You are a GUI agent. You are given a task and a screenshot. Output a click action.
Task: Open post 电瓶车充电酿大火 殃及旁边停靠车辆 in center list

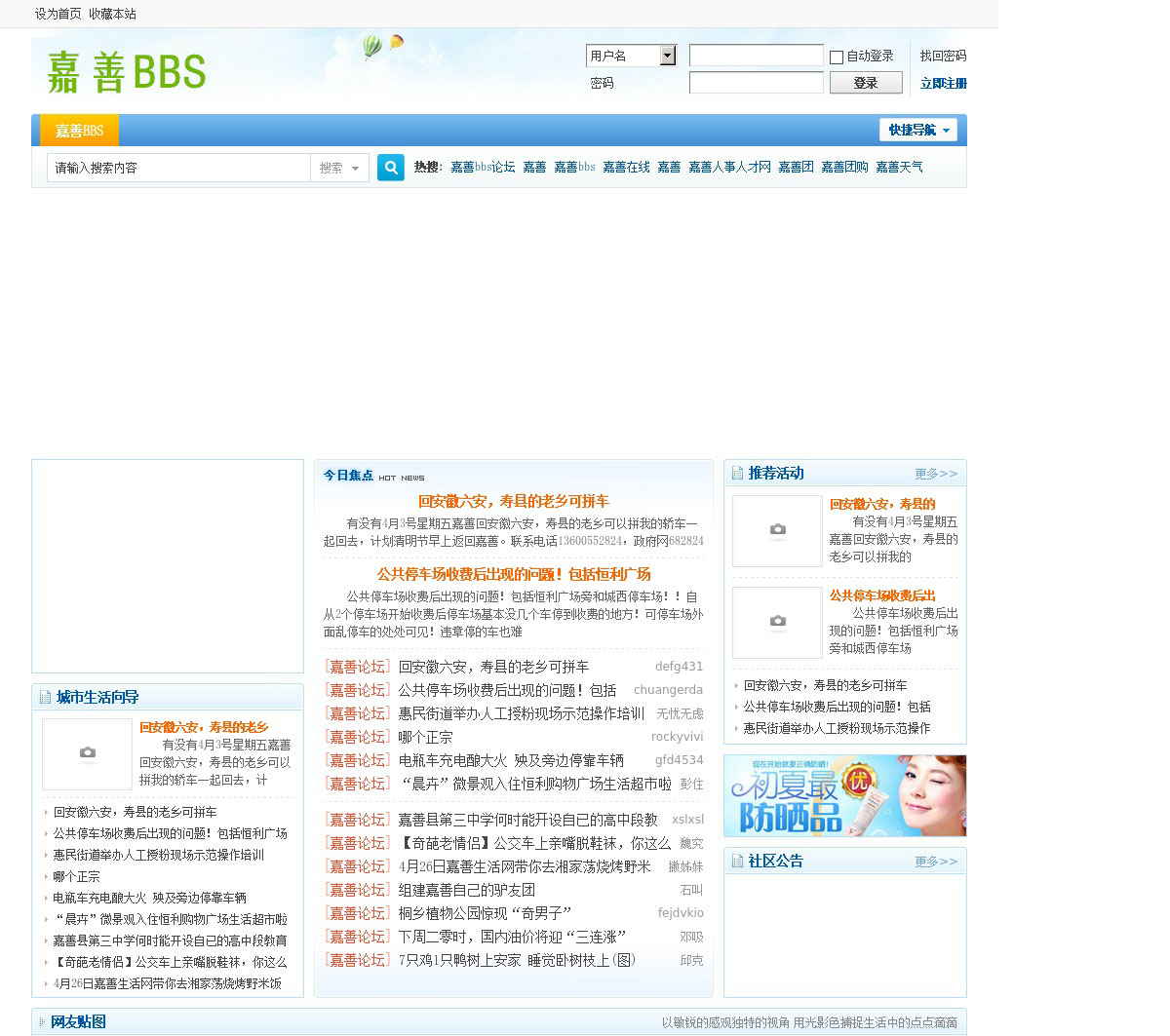pos(511,760)
